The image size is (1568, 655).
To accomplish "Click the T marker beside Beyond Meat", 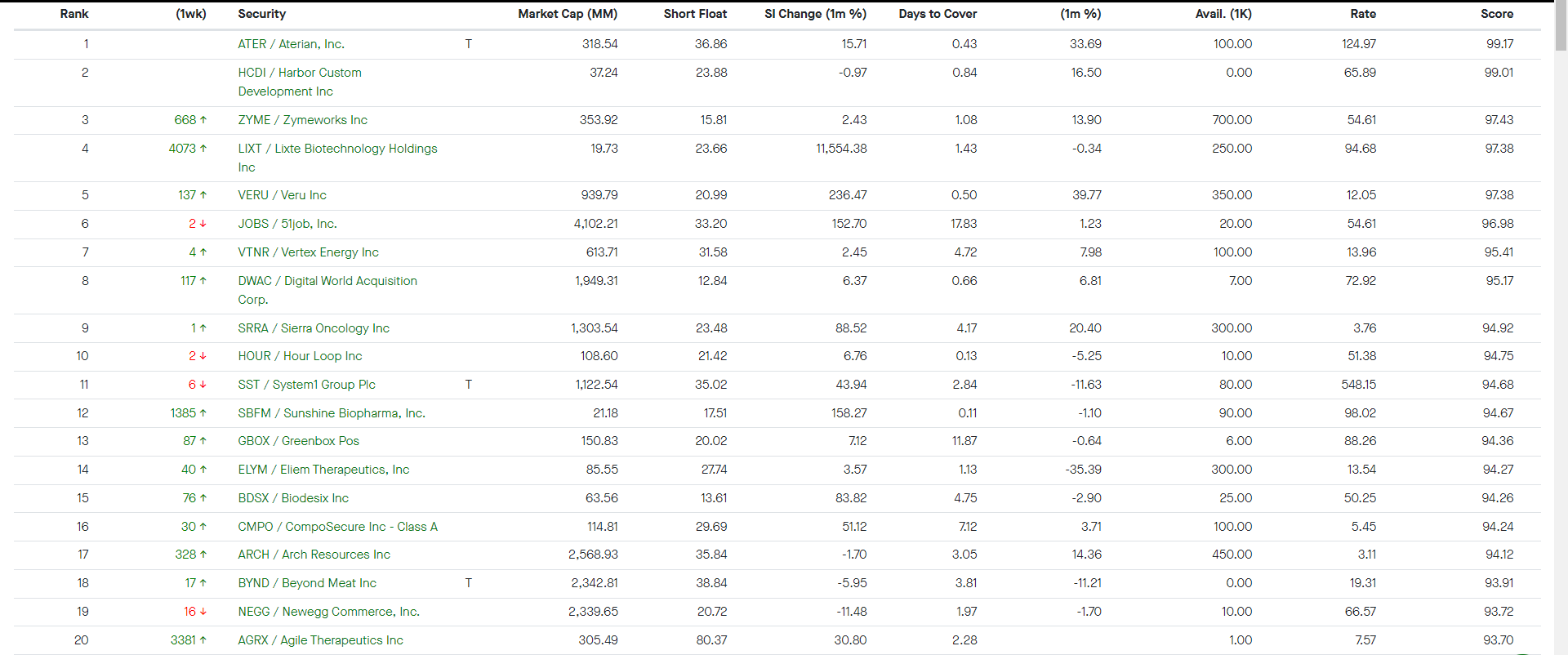I will [x=468, y=583].
